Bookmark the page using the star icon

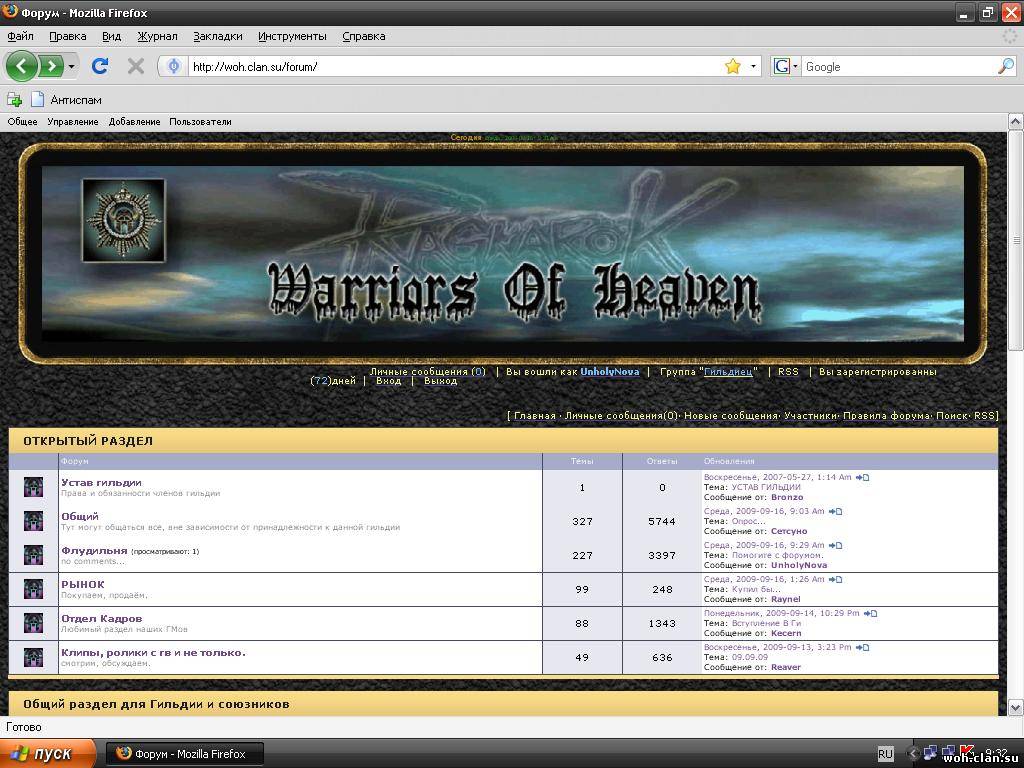coord(732,66)
